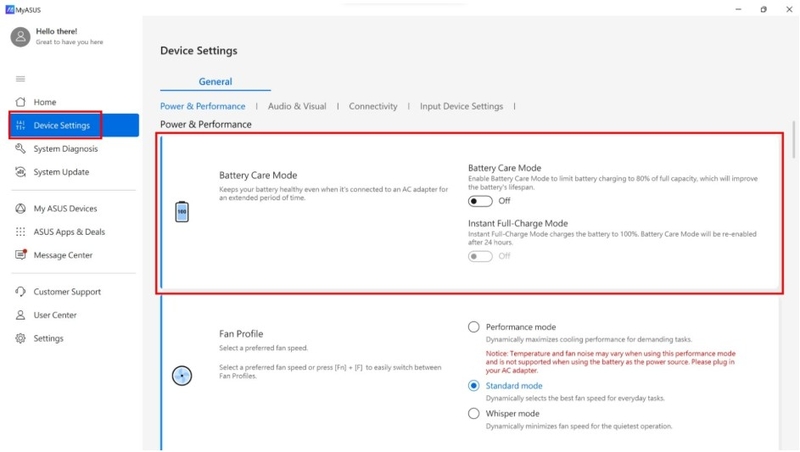The image size is (800, 452).
Task: Open the System Update icon
Action: (x=20, y=172)
